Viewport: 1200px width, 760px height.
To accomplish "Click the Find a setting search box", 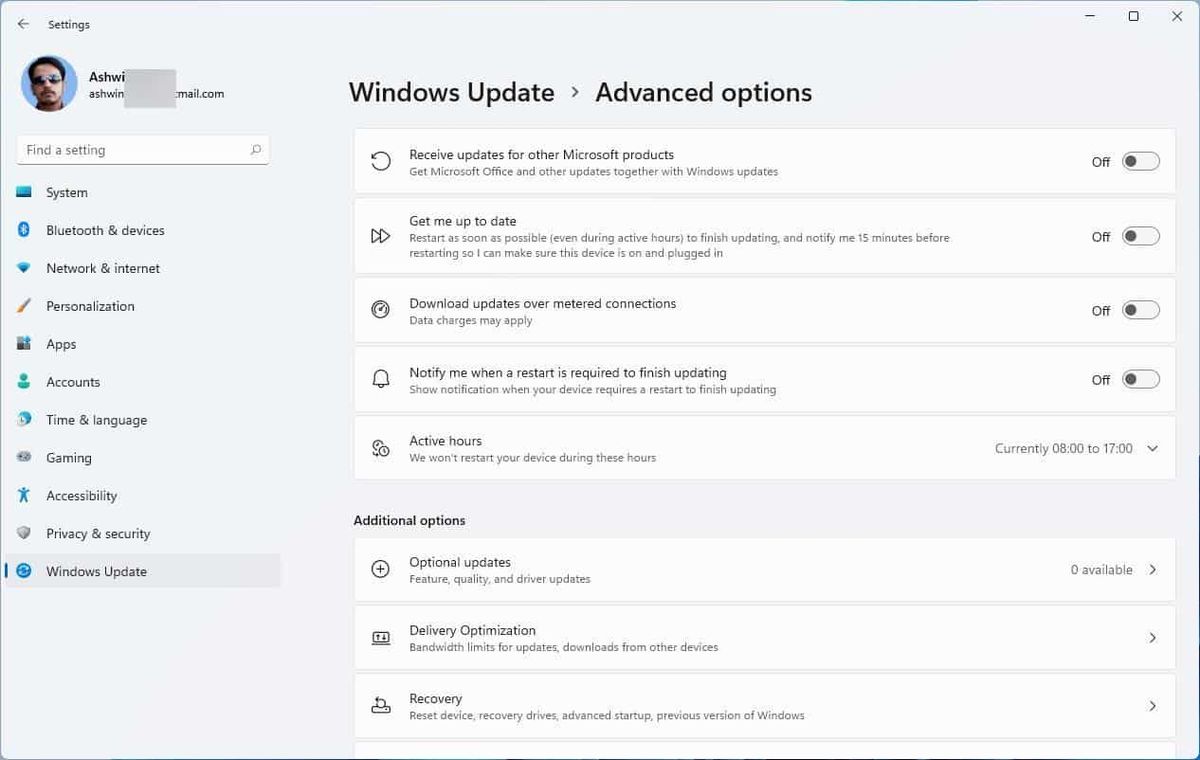I will point(143,150).
